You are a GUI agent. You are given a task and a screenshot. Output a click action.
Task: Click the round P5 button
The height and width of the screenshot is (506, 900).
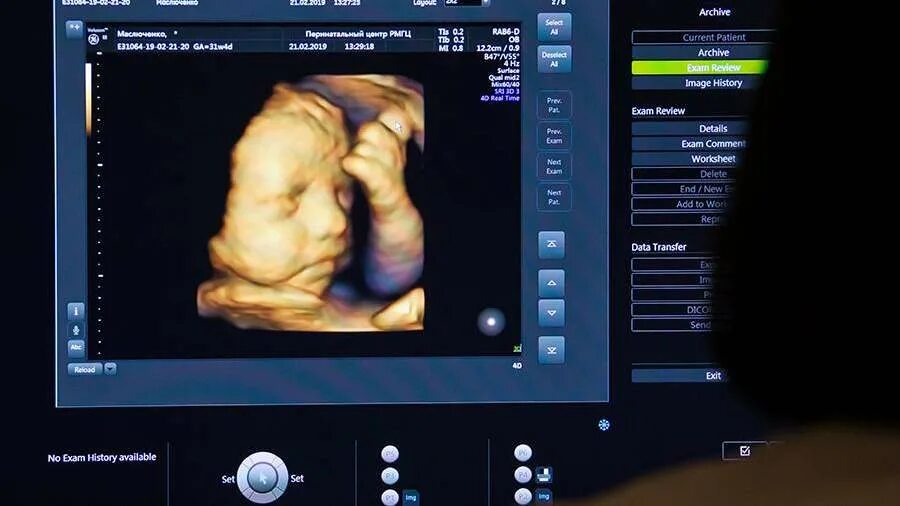tap(390, 454)
